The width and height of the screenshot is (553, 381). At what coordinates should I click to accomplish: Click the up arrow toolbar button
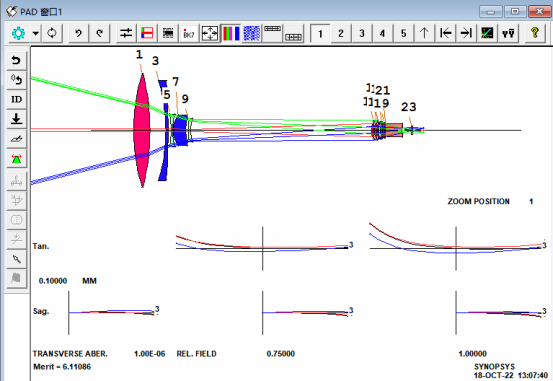click(x=424, y=33)
